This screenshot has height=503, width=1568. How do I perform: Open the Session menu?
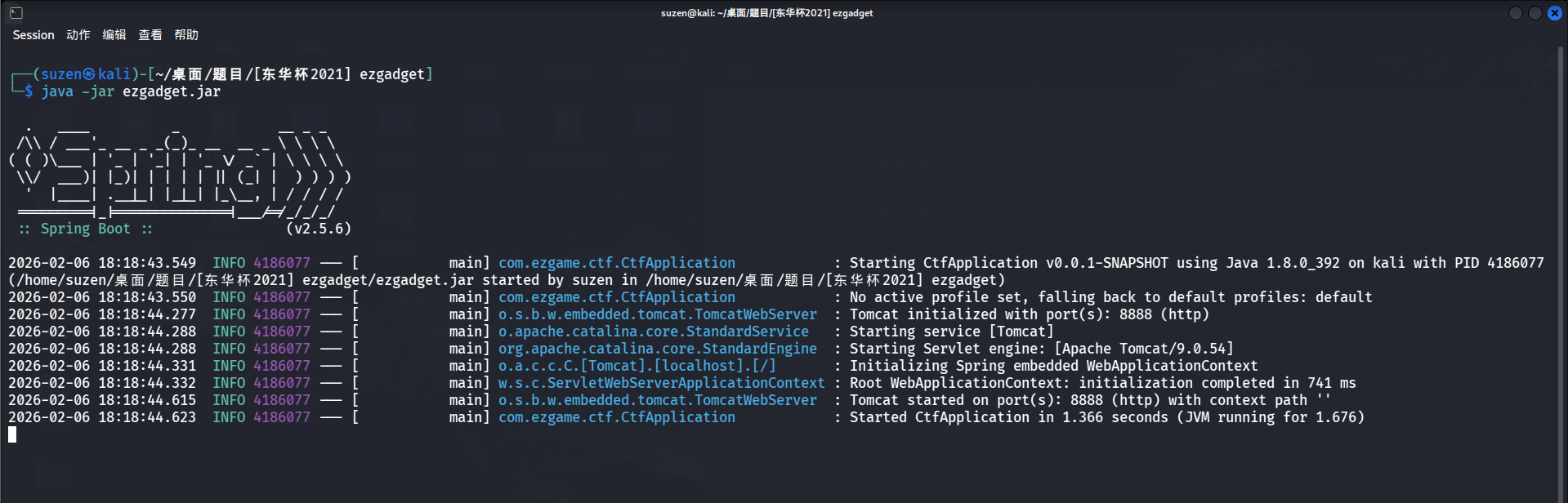coord(34,35)
